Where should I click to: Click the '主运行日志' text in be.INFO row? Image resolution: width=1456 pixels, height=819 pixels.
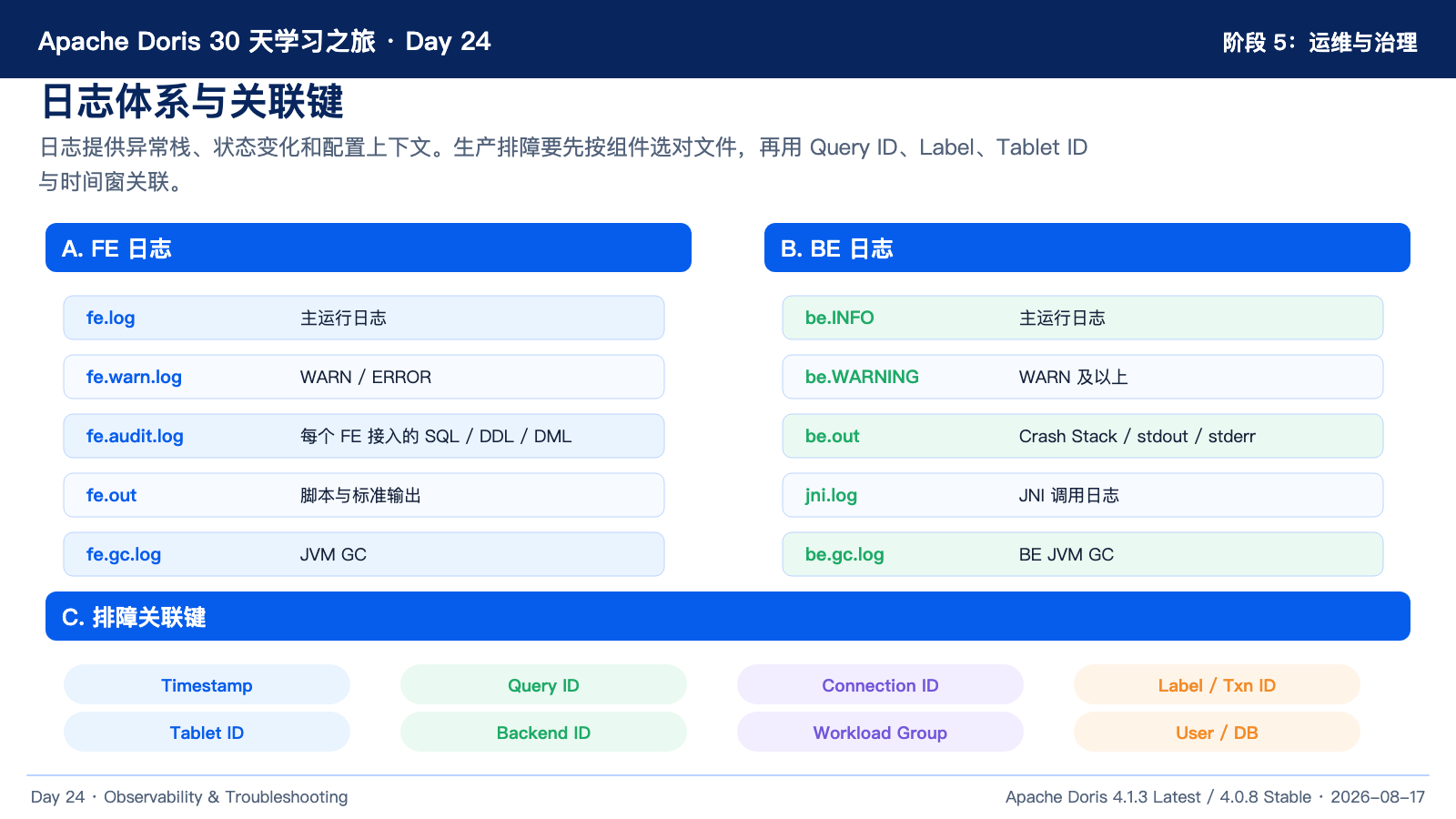click(x=1062, y=318)
